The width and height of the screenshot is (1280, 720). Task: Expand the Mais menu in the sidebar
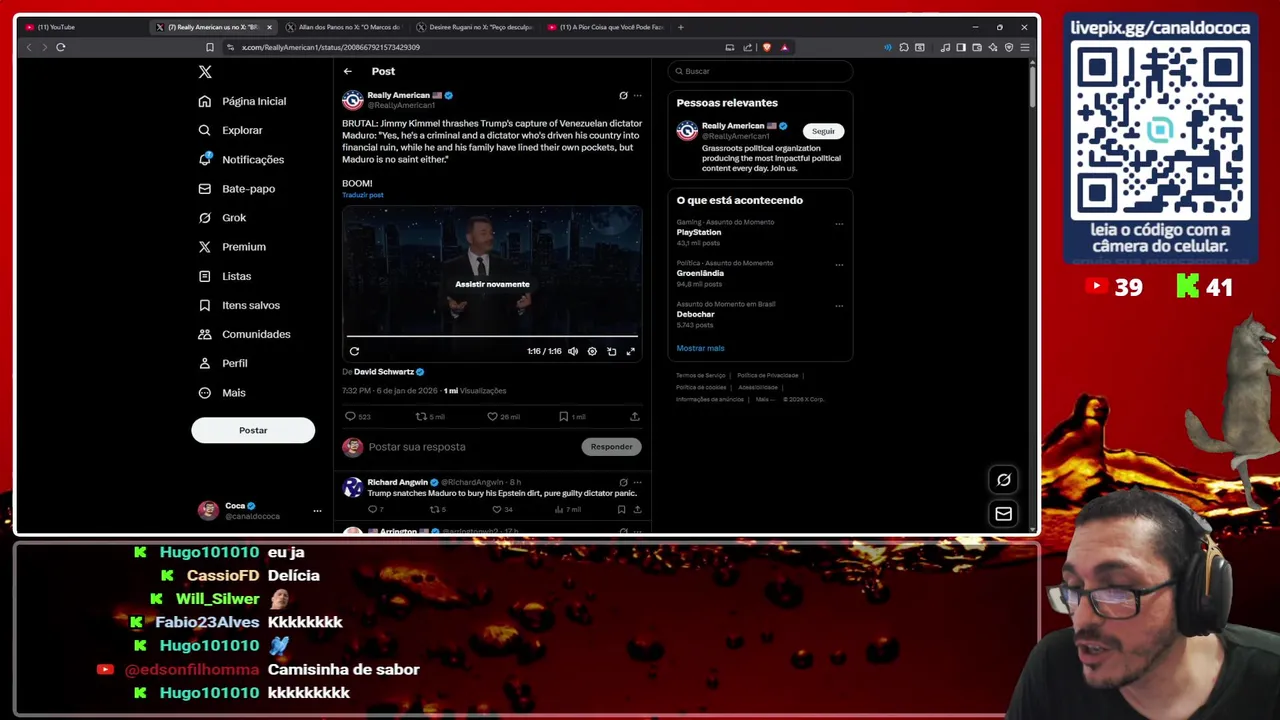(222, 392)
